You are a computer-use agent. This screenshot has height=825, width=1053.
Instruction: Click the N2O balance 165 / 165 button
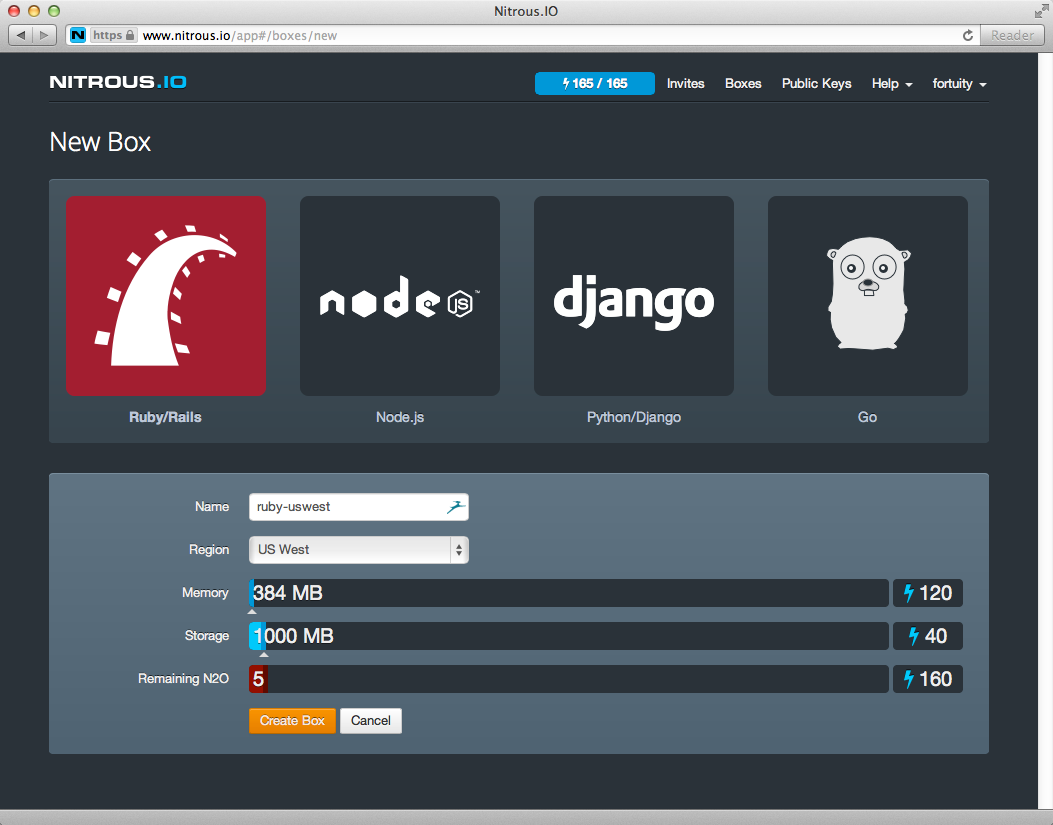tap(594, 83)
